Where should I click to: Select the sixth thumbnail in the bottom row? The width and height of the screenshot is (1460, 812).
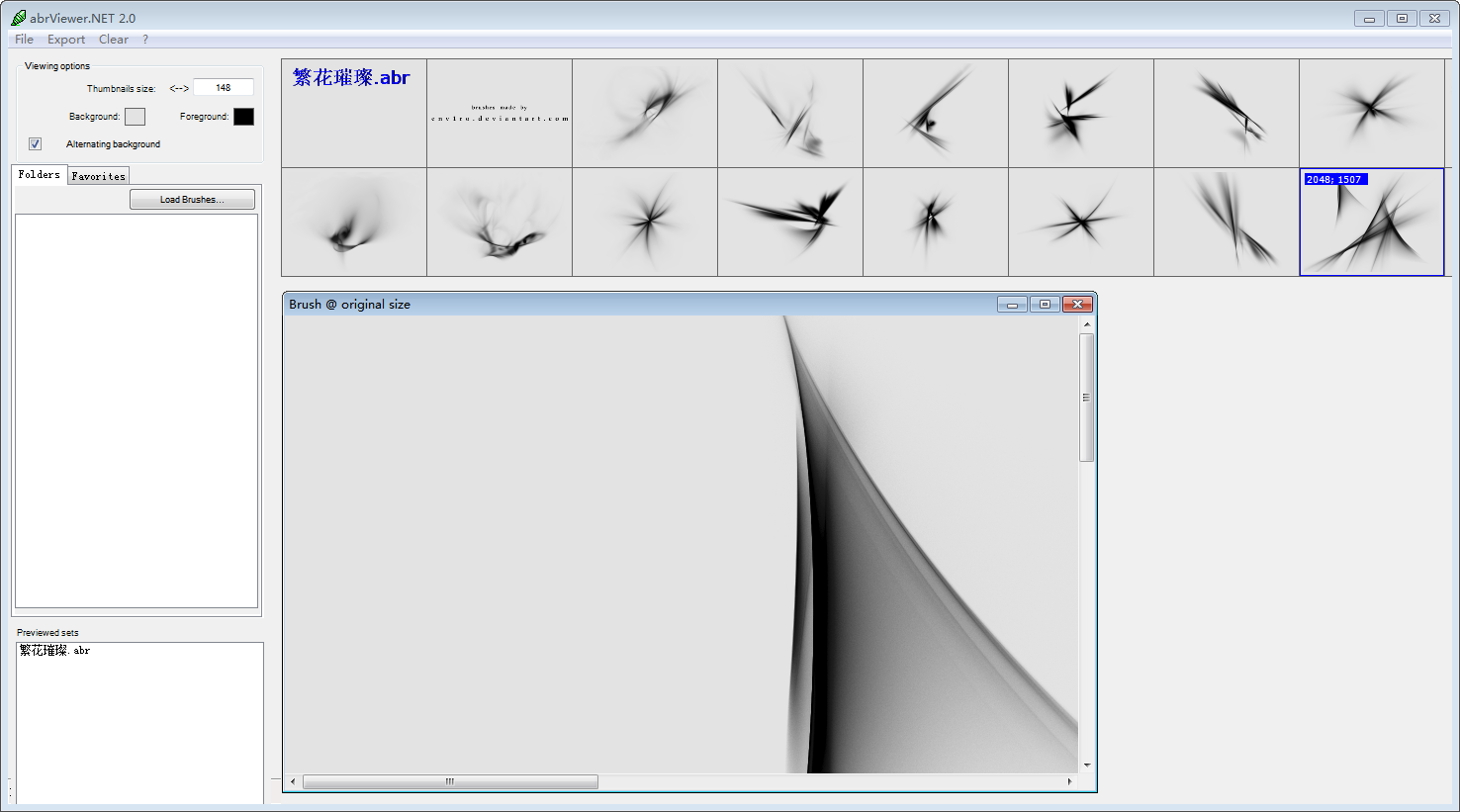pos(1081,222)
